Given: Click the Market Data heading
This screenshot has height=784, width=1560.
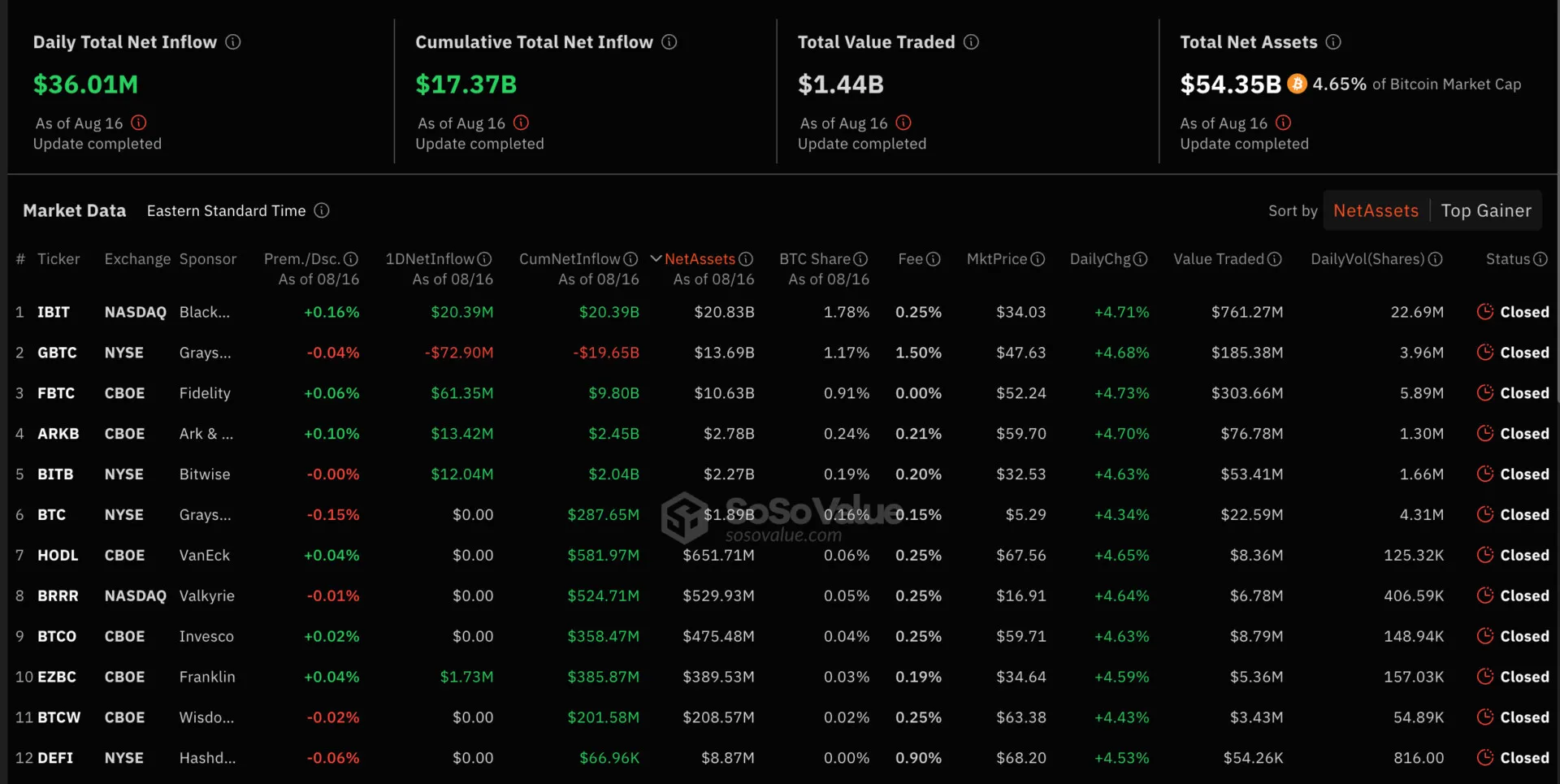Looking at the screenshot, I should pos(75,210).
